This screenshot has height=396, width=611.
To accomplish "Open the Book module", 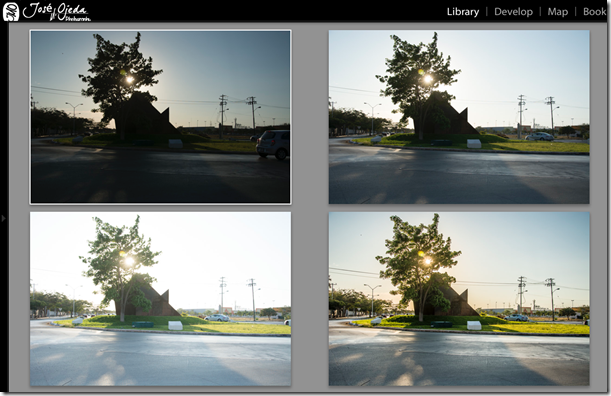I will 595,12.
